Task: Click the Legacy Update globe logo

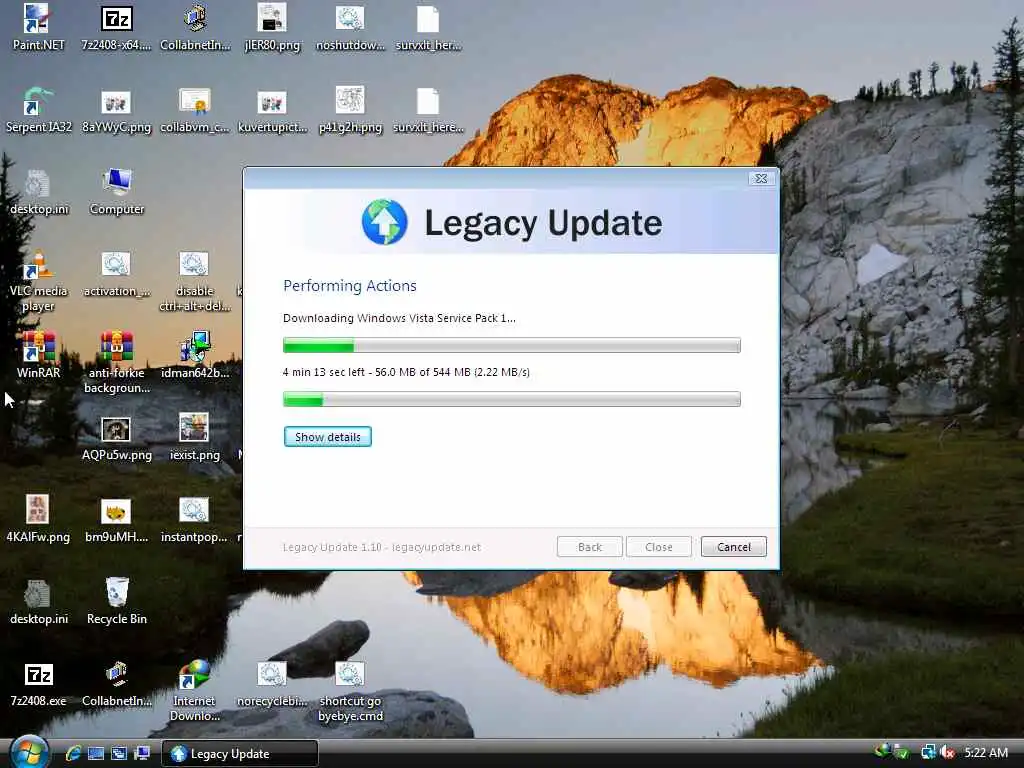Action: coord(385,222)
